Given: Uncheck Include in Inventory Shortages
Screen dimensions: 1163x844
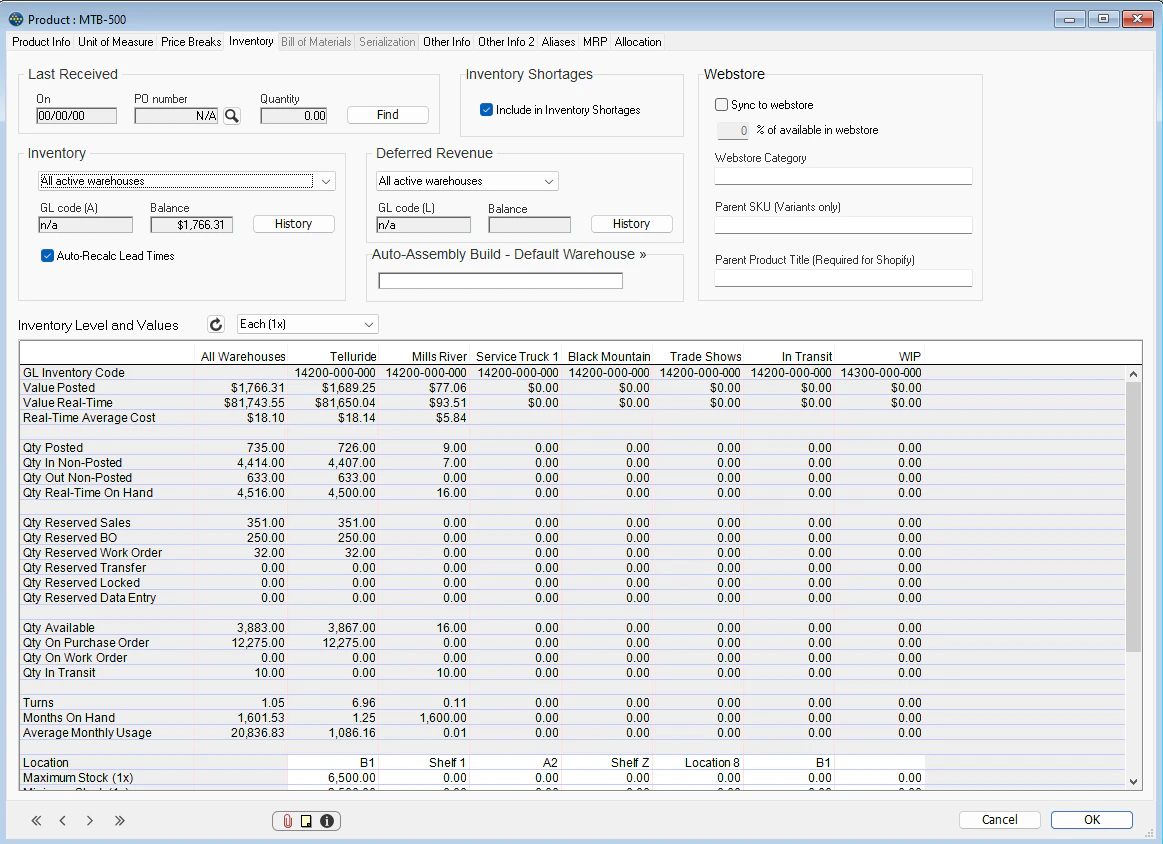Looking at the screenshot, I should (485, 111).
